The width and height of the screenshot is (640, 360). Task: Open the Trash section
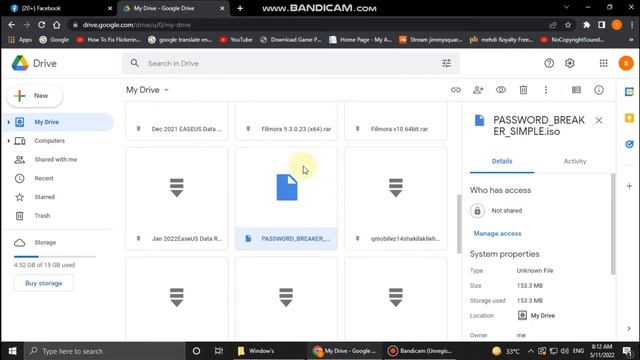[x=42, y=216]
